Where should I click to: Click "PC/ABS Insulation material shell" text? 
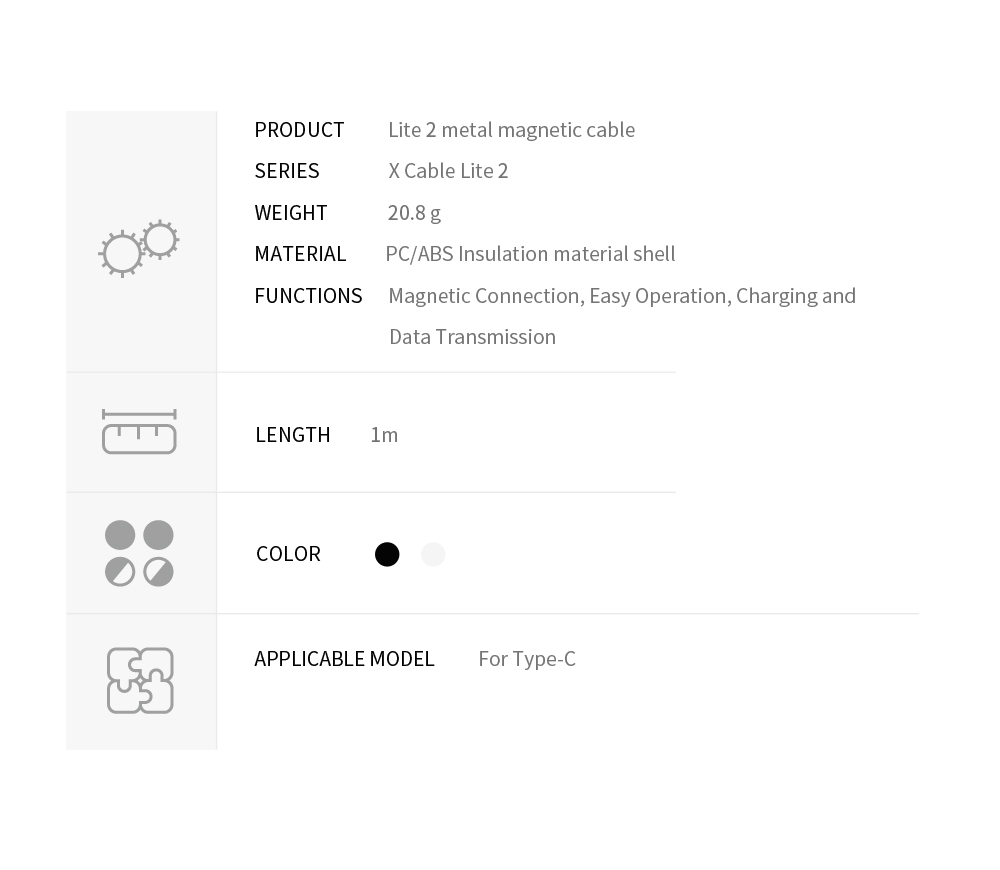tap(530, 254)
